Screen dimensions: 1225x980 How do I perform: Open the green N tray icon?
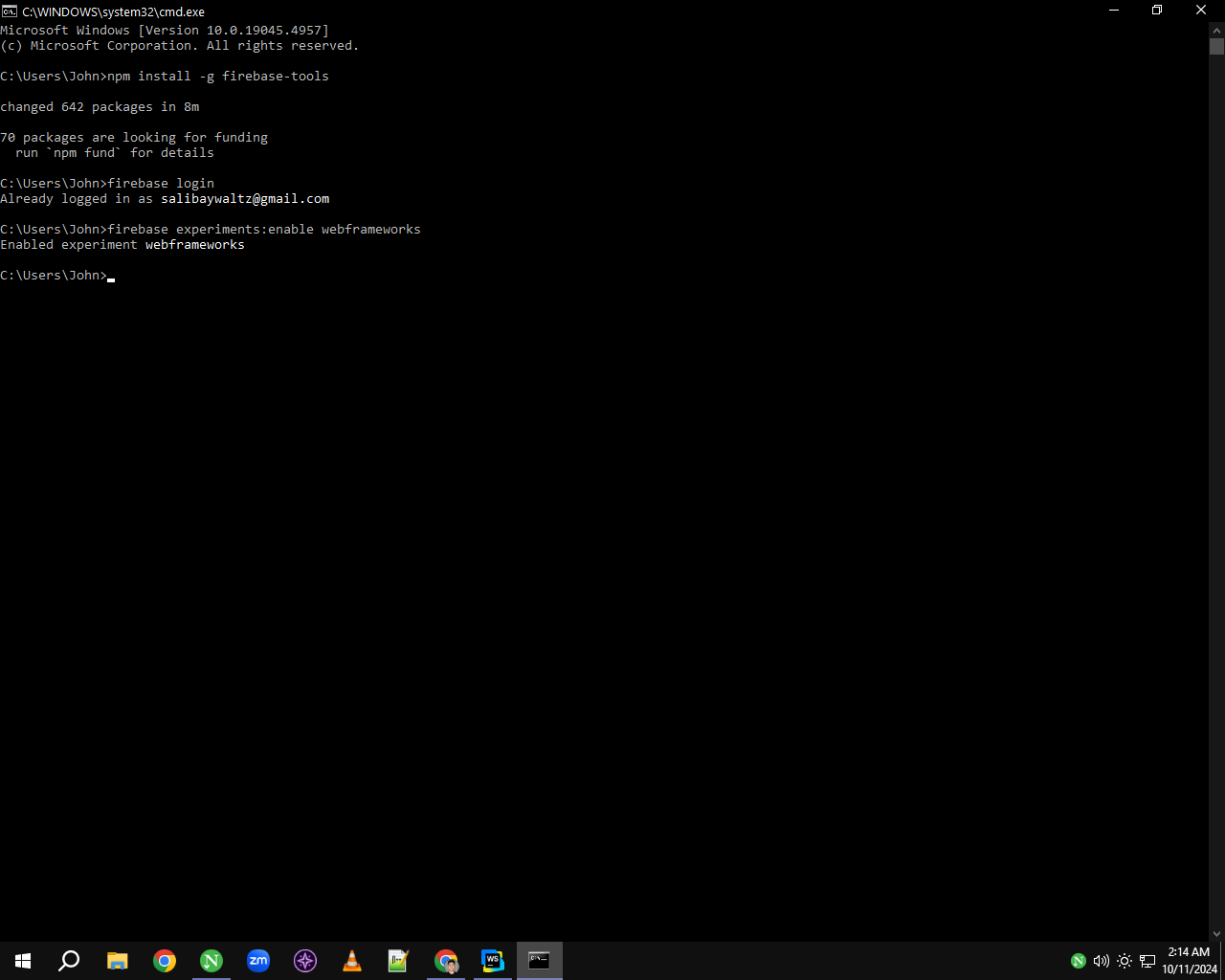(1079, 961)
